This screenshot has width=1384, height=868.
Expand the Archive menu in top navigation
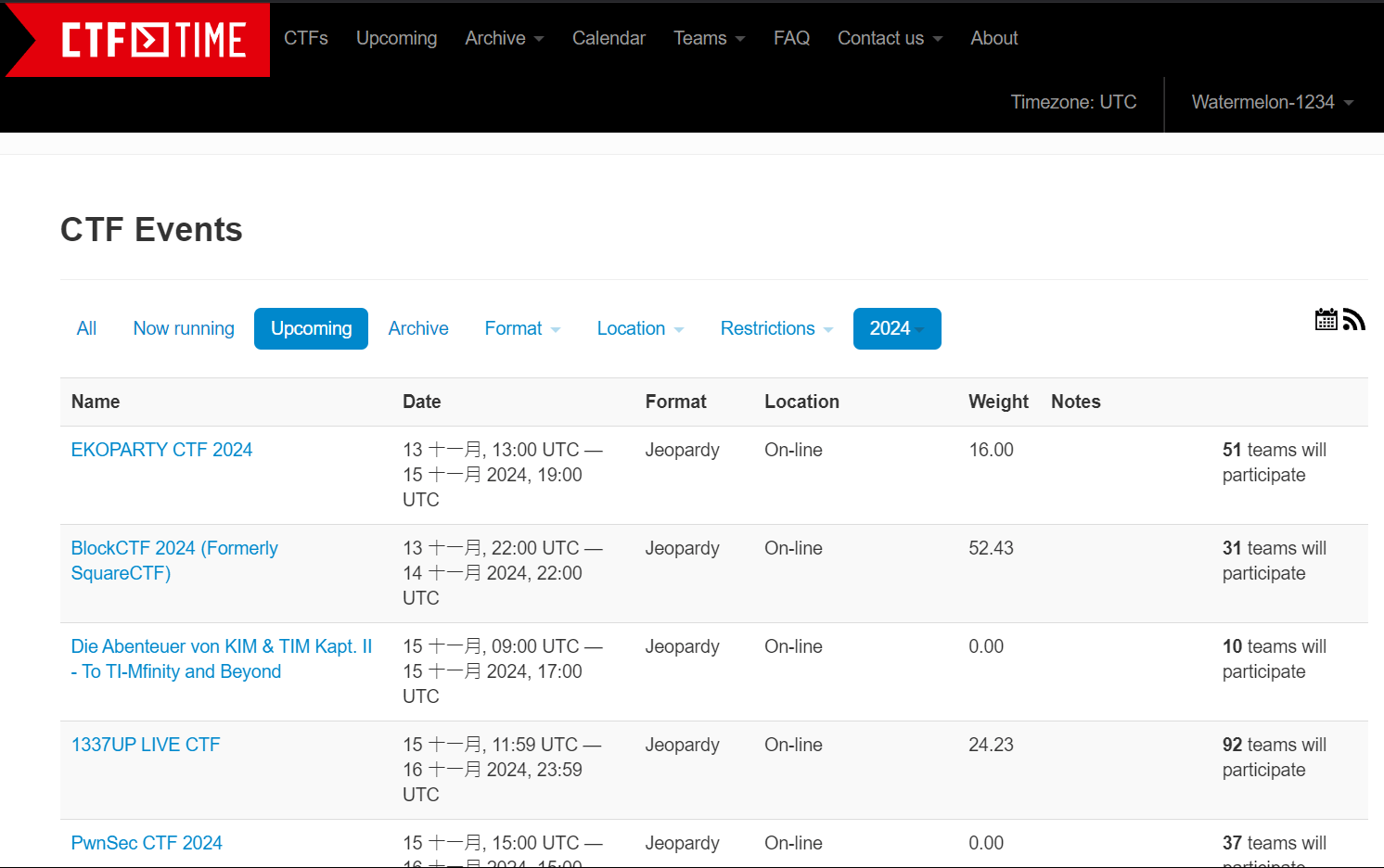coord(505,38)
